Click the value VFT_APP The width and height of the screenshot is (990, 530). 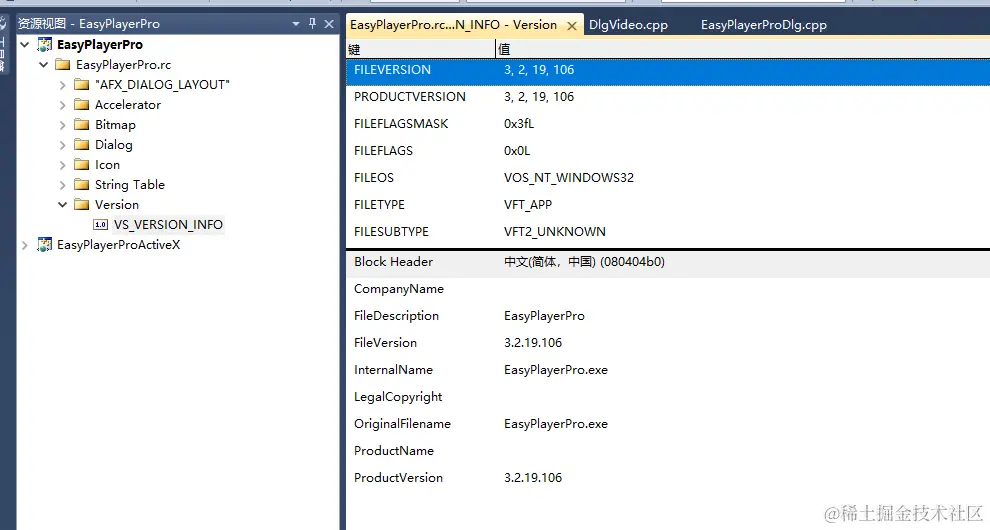coord(528,205)
